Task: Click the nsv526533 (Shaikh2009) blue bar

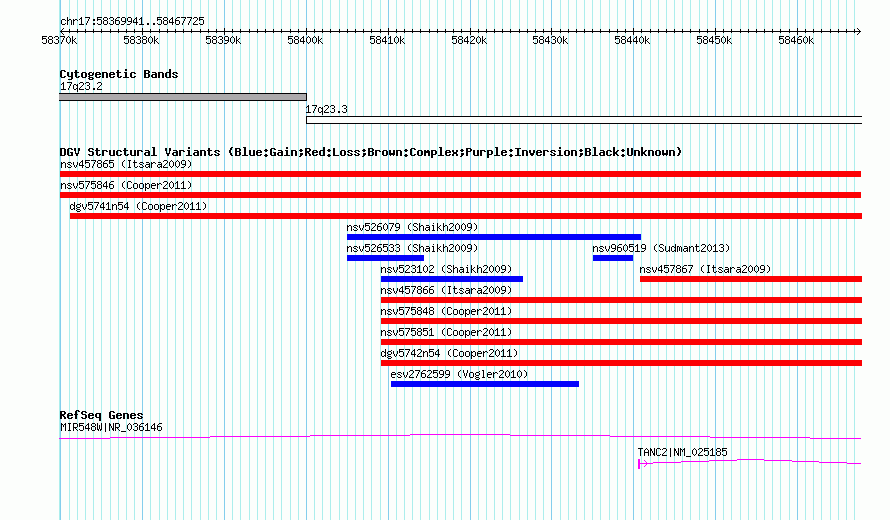Action: tap(385, 258)
